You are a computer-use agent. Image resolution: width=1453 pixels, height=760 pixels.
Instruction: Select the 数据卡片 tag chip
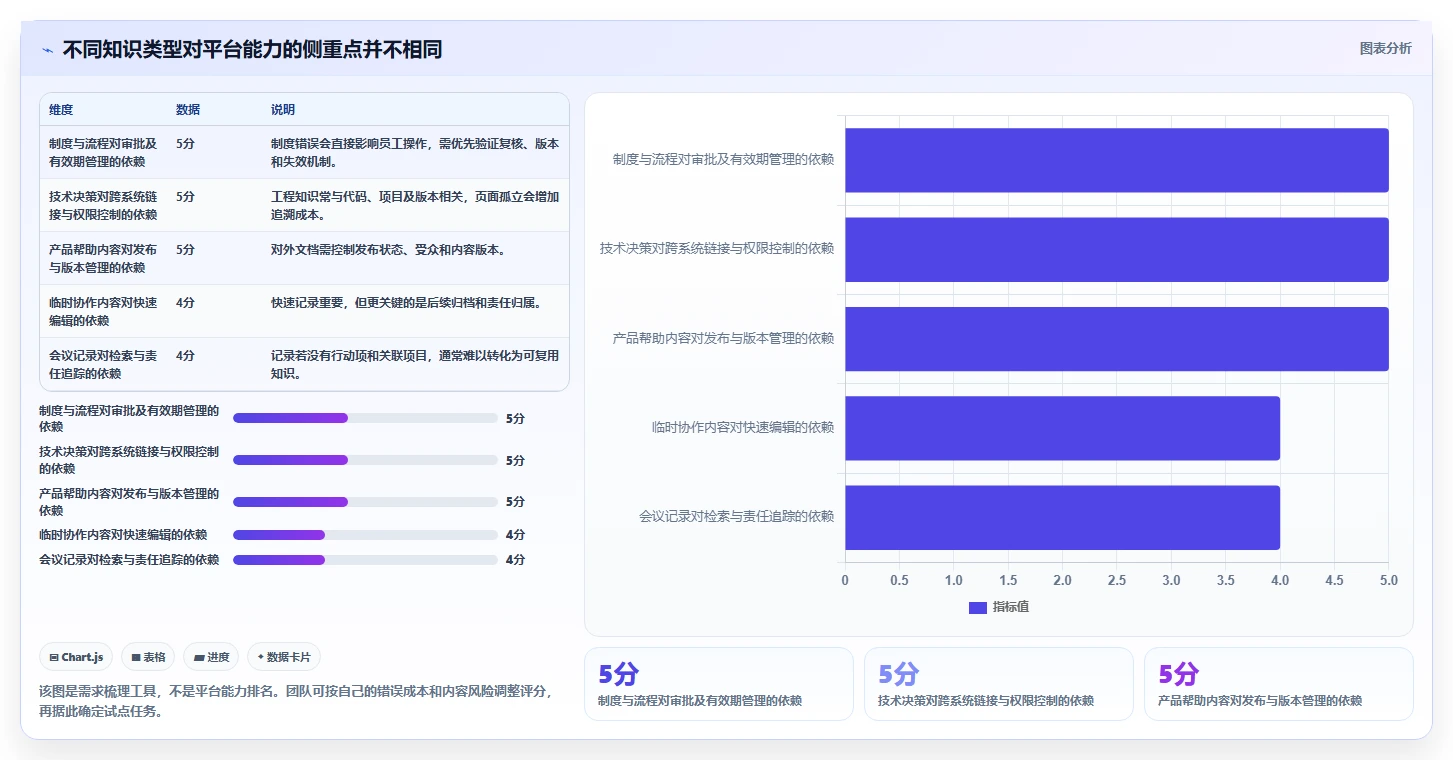284,657
